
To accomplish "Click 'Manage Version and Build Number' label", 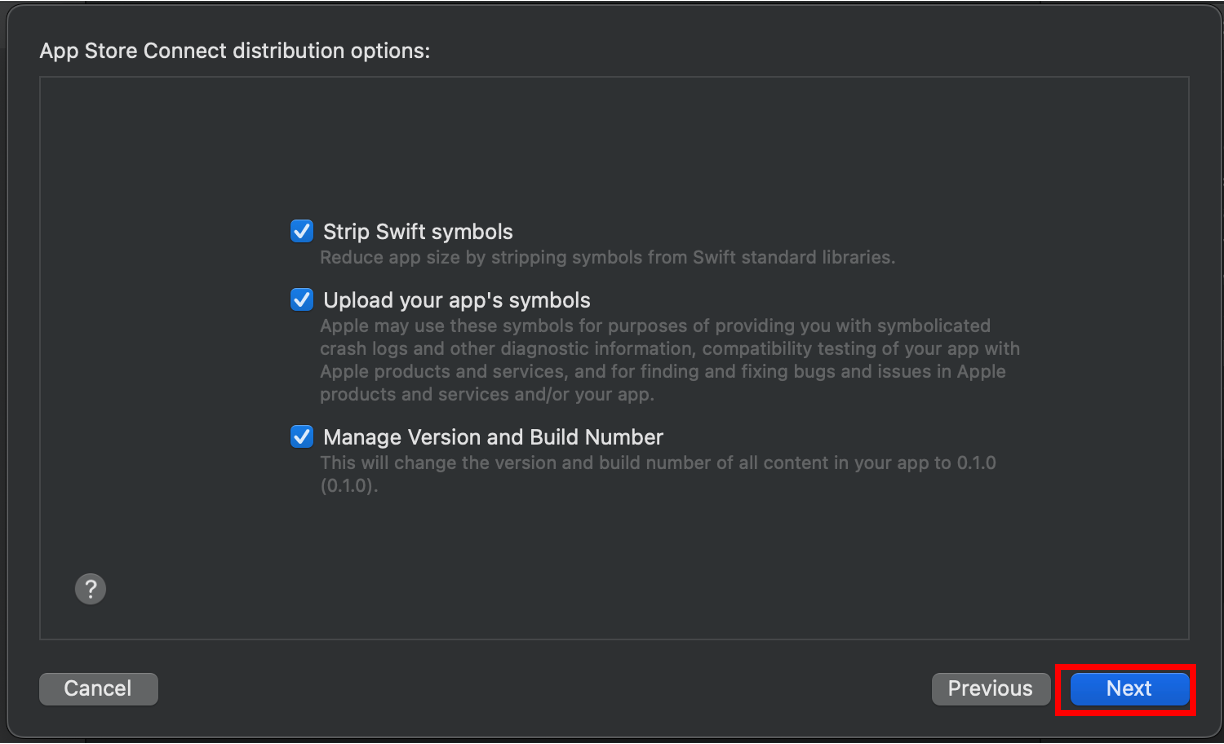I will (x=493, y=437).
